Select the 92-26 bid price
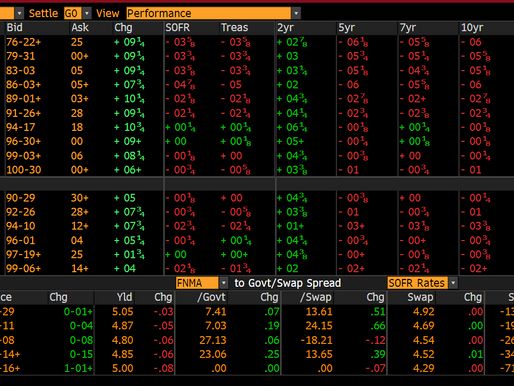Image resolution: width=514 pixels, height=386 pixels. 21,212
